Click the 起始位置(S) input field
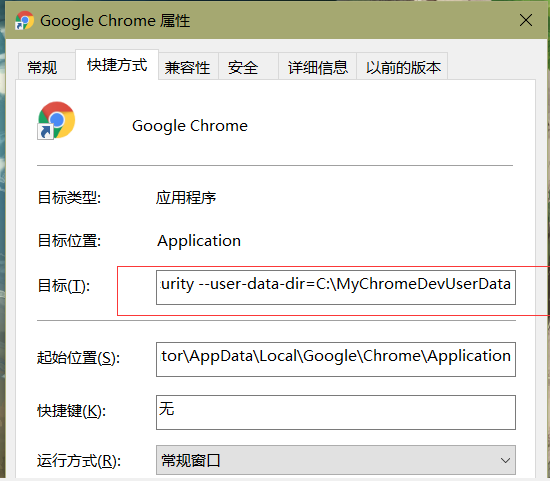550x481 pixels. pos(336,359)
